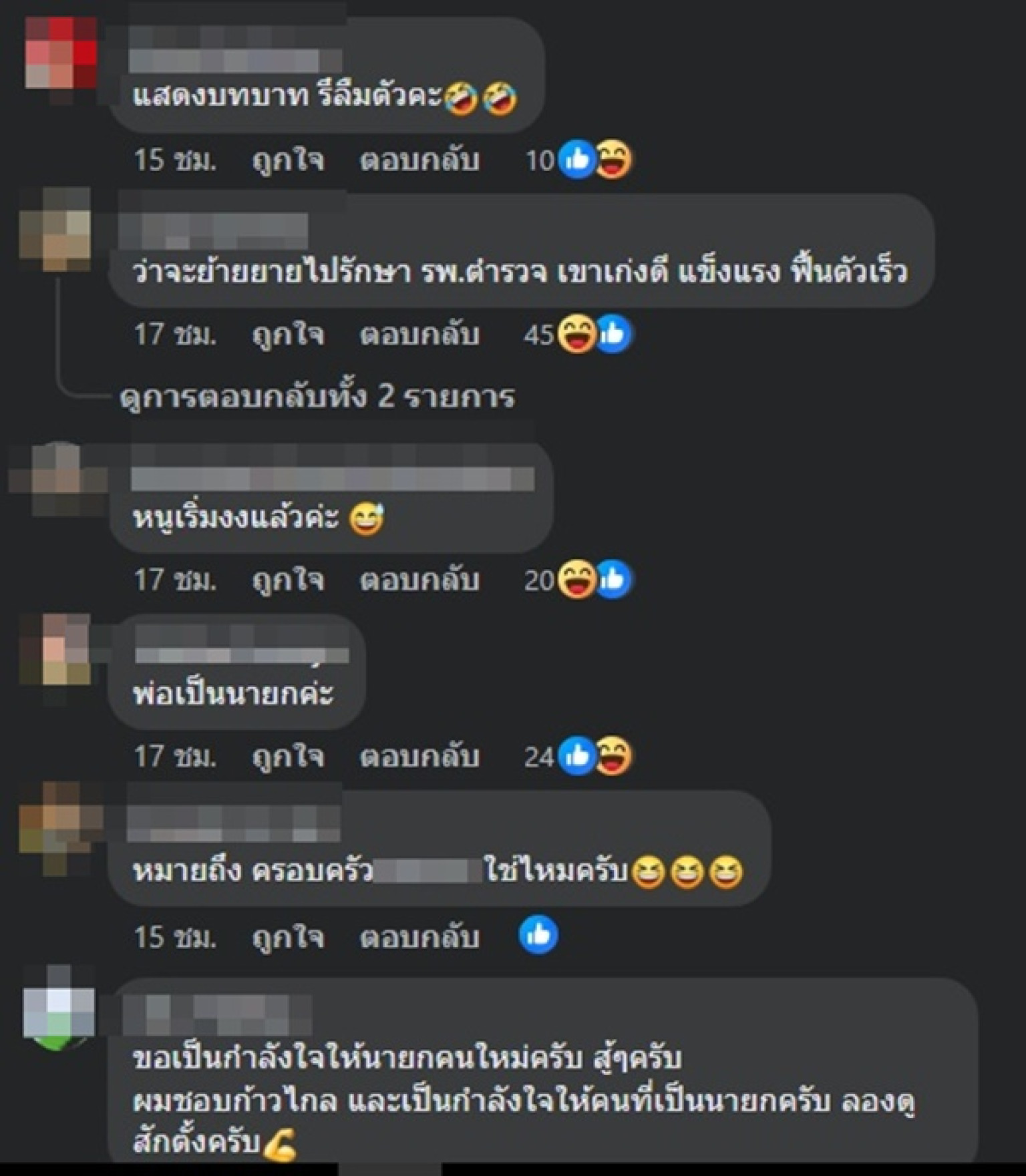
Task: Click ถูกใจ under รพ.ตำรวจ comment
Action: (288, 334)
